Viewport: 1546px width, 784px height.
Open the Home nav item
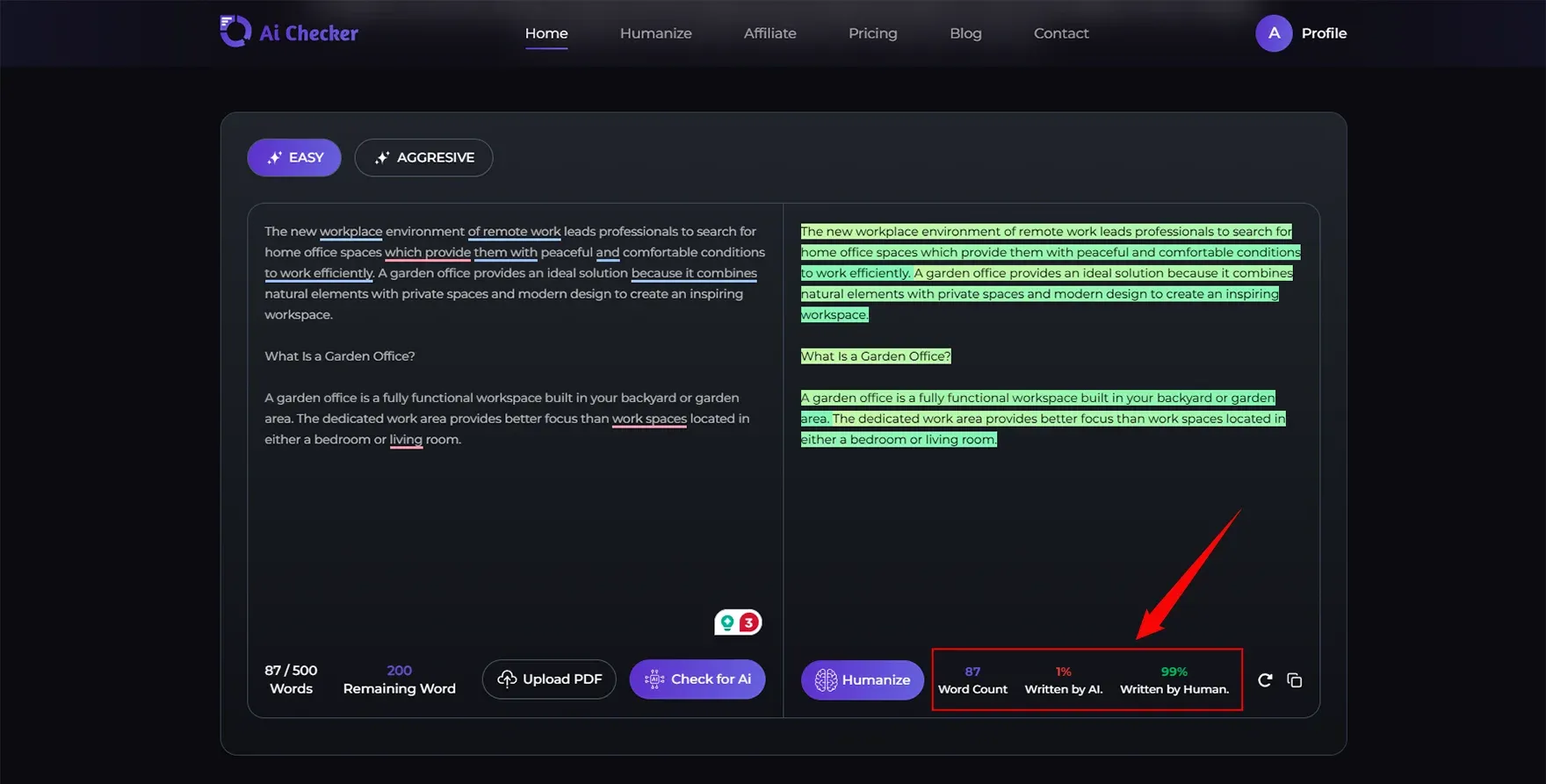[546, 33]
